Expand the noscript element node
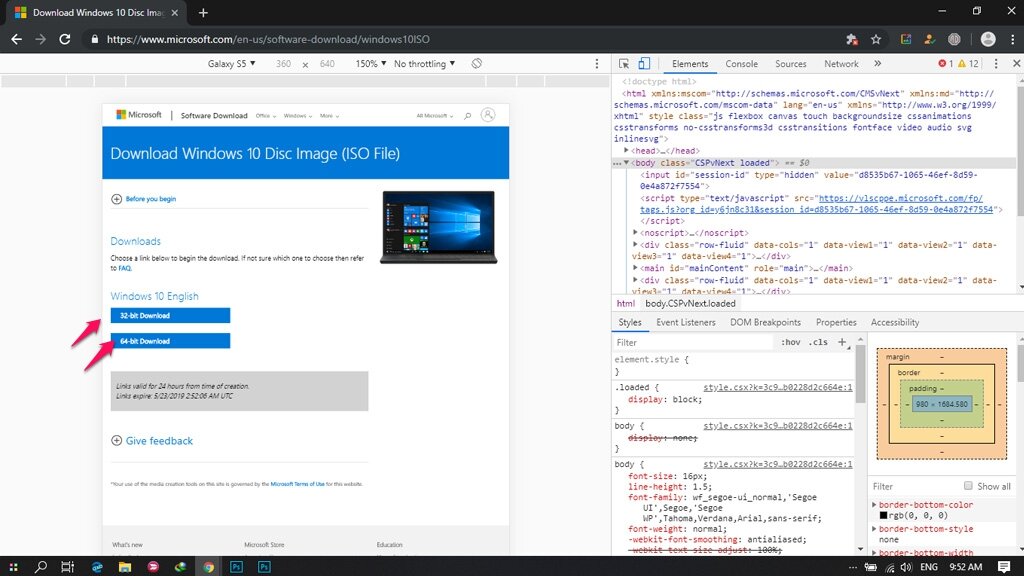1024x576 pixels. (x=635, y=232)
